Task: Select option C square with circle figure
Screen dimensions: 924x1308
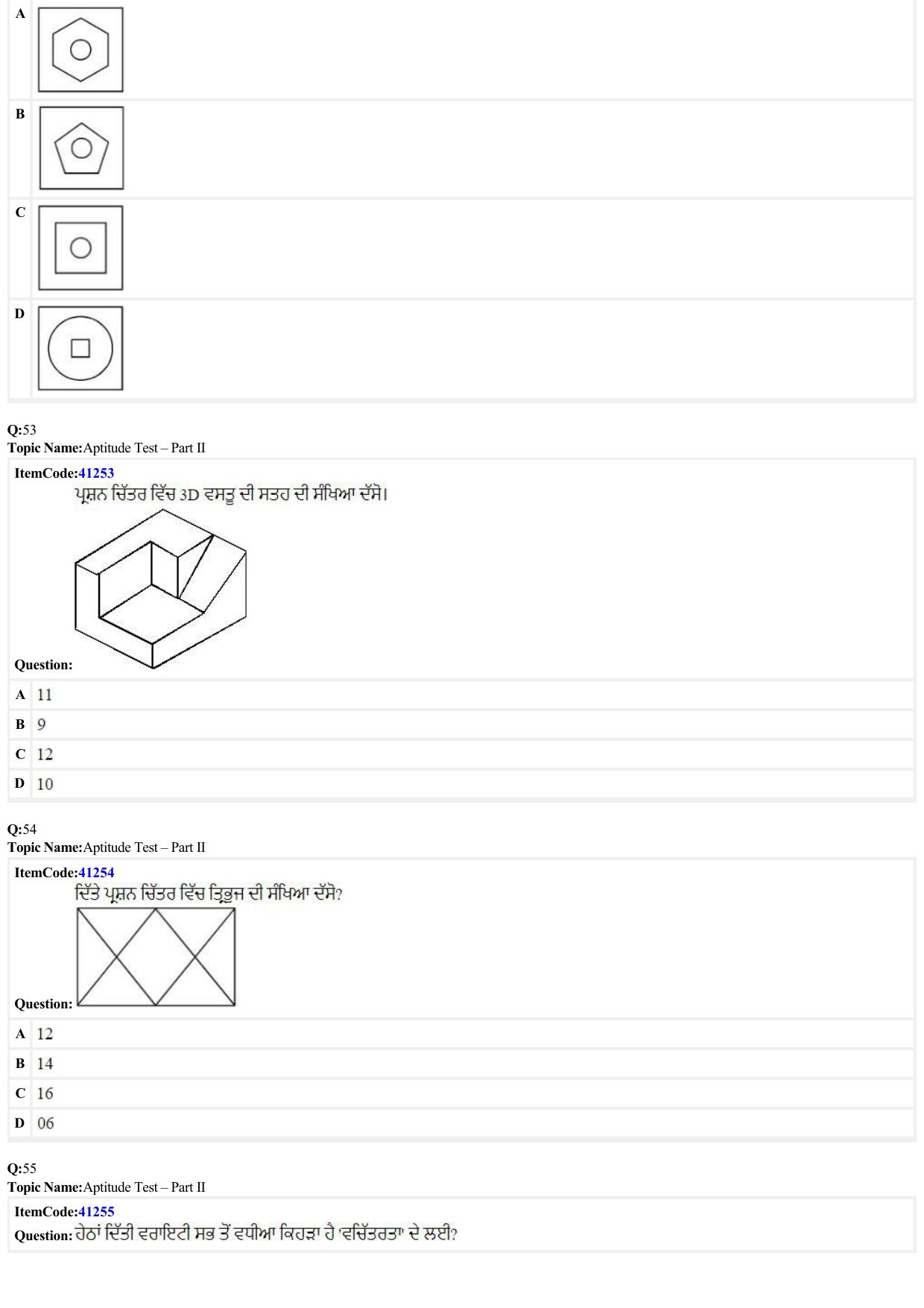Action: pyautogui.click(x=80, y=247)
